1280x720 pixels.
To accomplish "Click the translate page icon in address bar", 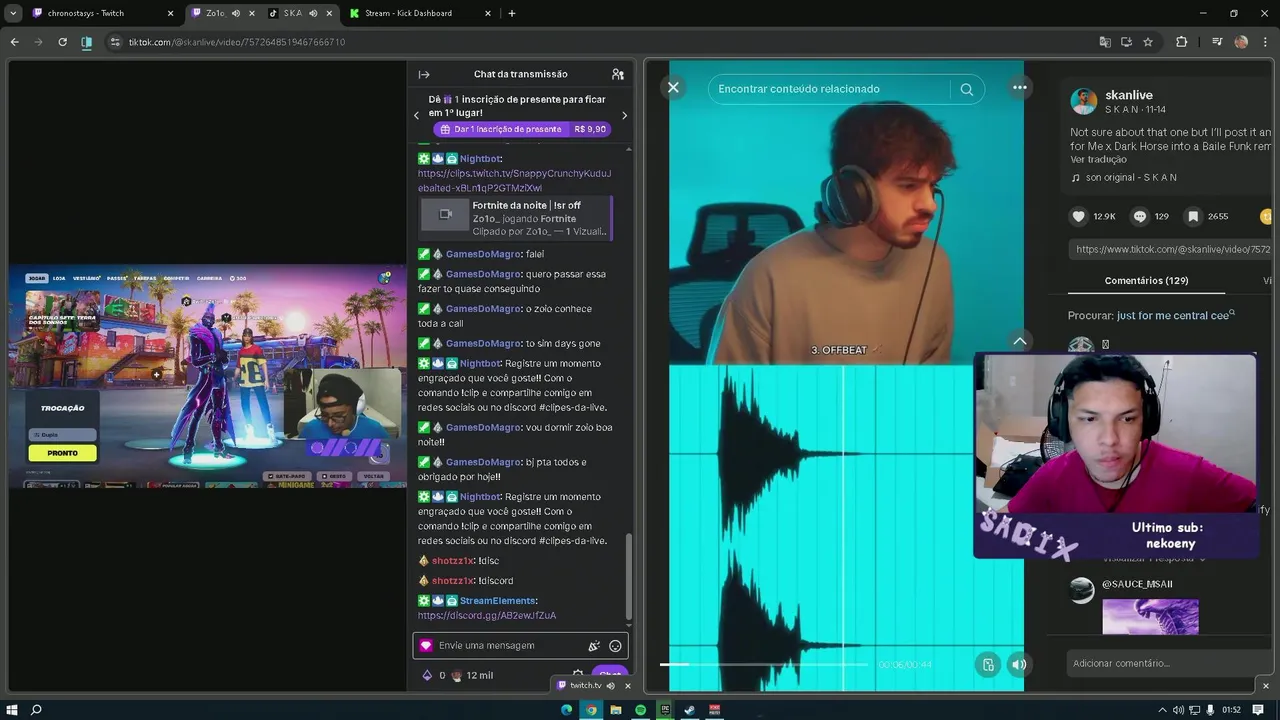I will pos(1105,42).
